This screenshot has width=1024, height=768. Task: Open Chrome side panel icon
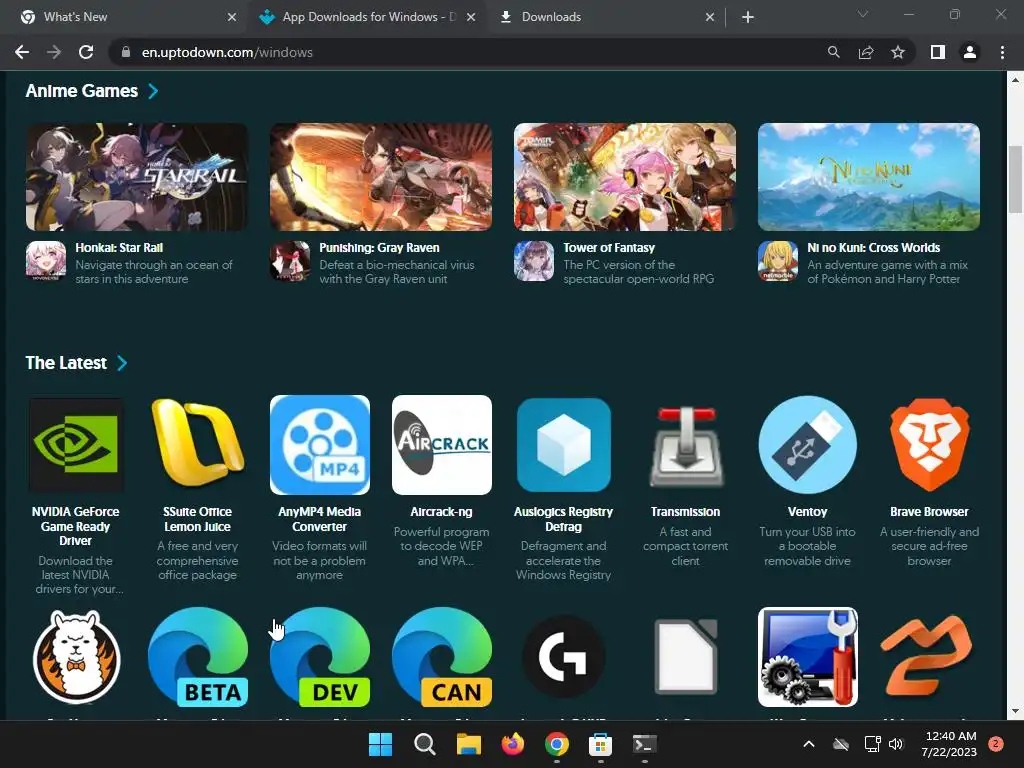938,52
